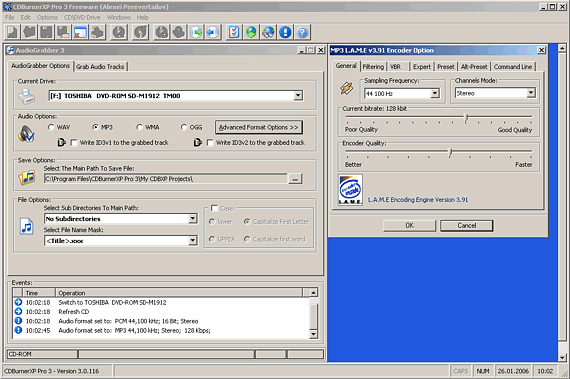The width and height of the screenshot is (570, 379).
Task: Click the Refresh CD event arrow icon
Action: click(x=18, y=311)
